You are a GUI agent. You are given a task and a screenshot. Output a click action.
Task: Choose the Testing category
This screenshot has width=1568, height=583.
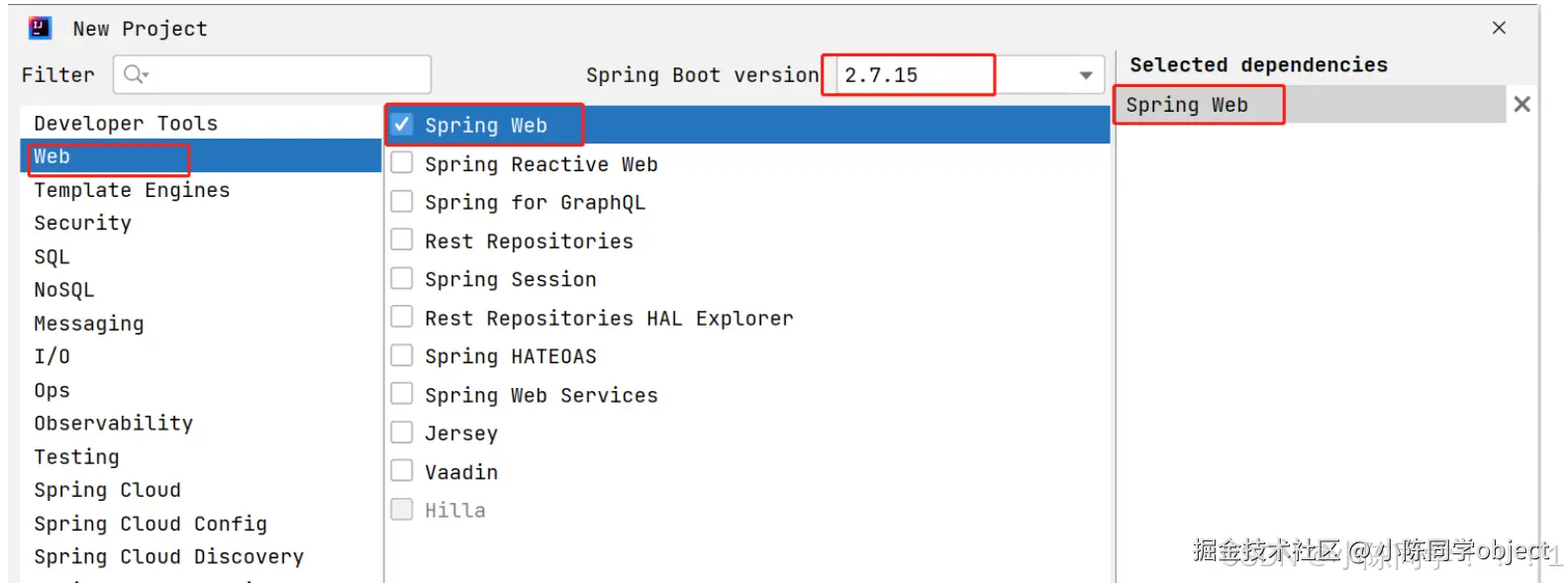coord(201,457)
